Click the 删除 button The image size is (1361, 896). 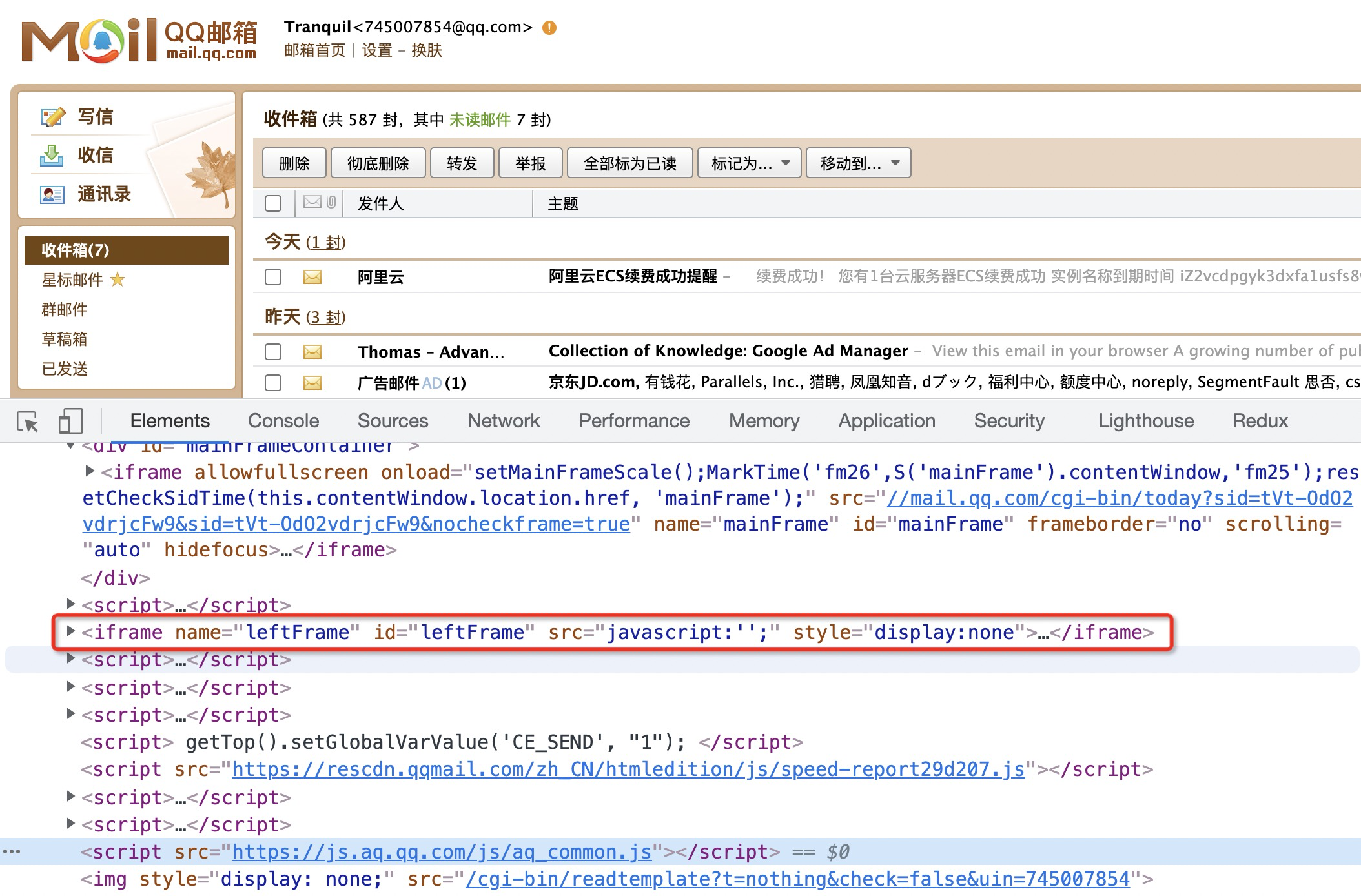(294, 163)
